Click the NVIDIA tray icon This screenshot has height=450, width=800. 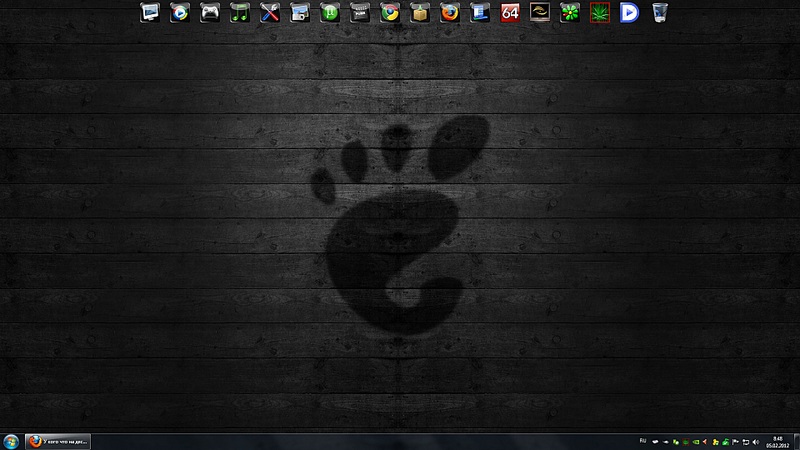695,442
